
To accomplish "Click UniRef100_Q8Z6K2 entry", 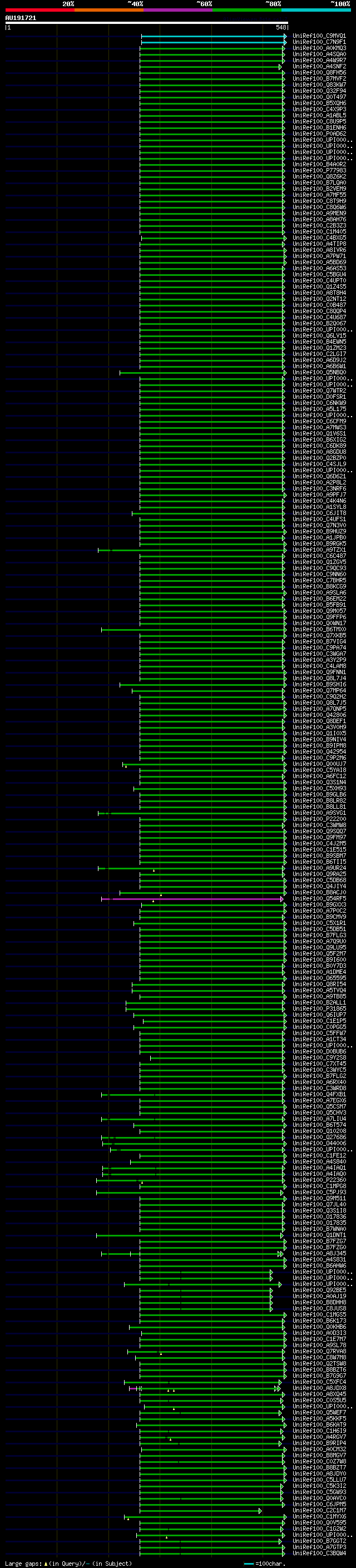I will [319, 176].
